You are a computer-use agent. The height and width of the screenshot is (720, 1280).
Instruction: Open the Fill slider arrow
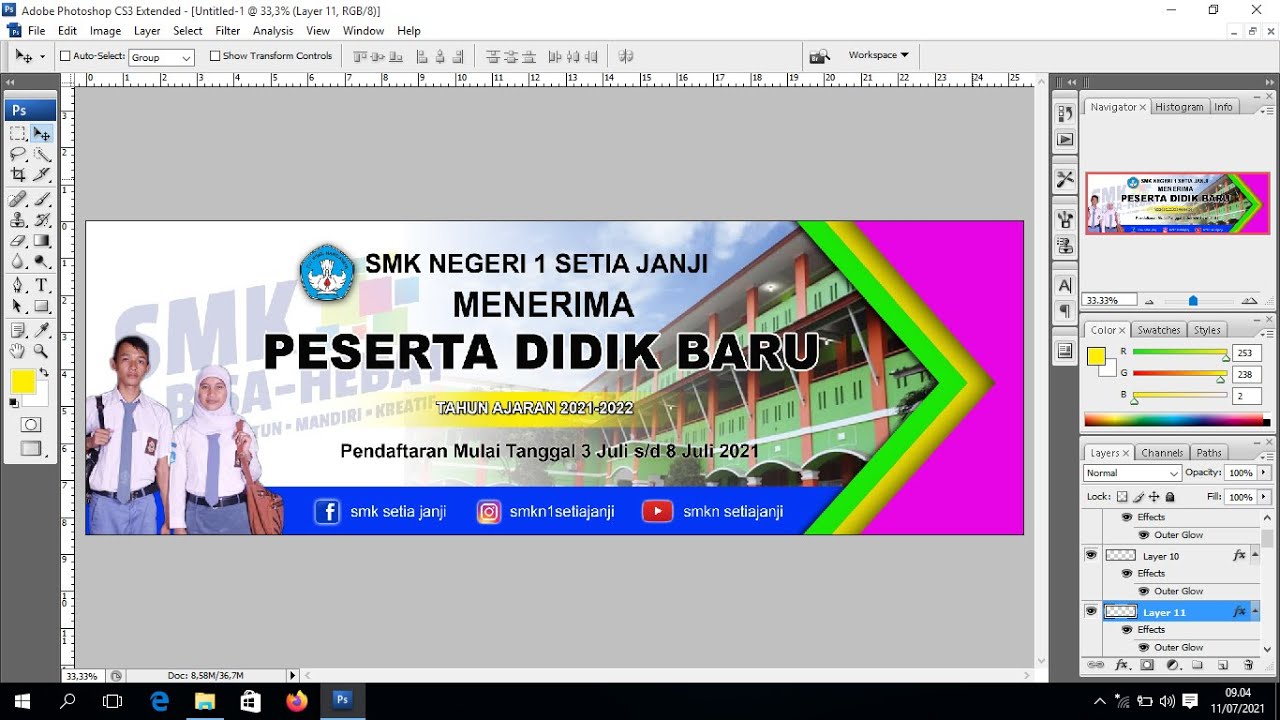(1264, 497)
